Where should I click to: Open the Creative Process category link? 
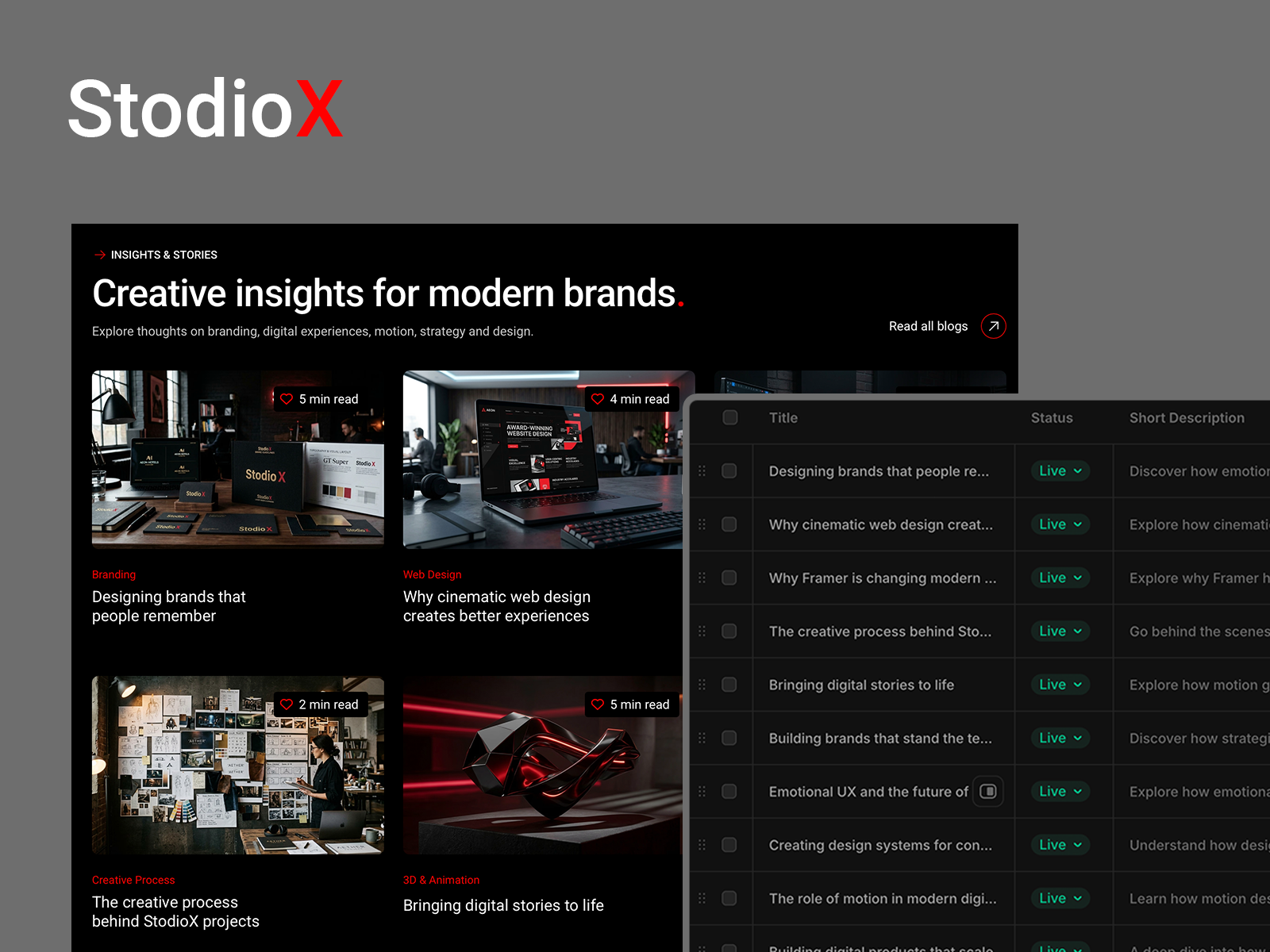point(133,880)
